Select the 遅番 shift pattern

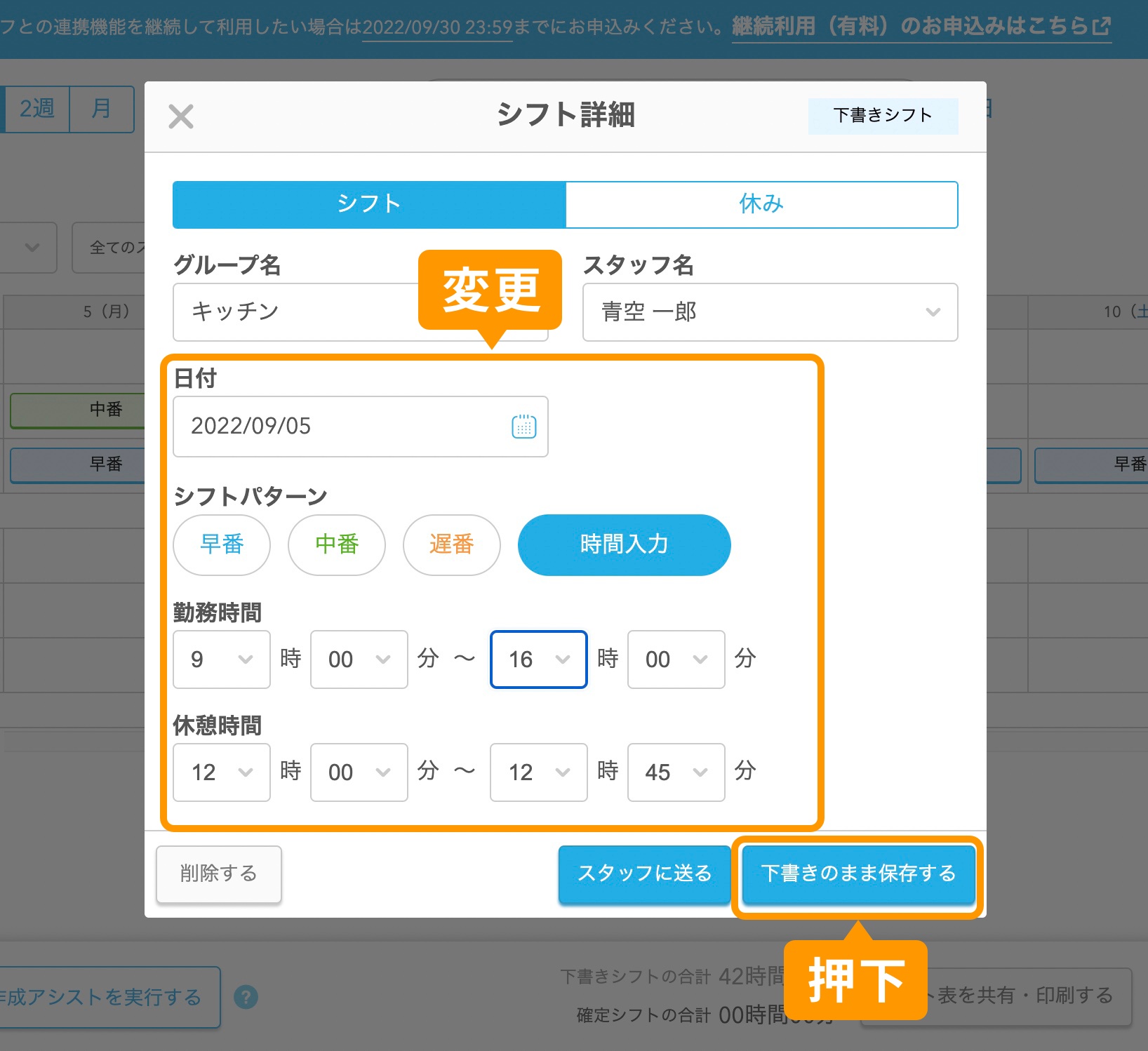pos(451,545)
